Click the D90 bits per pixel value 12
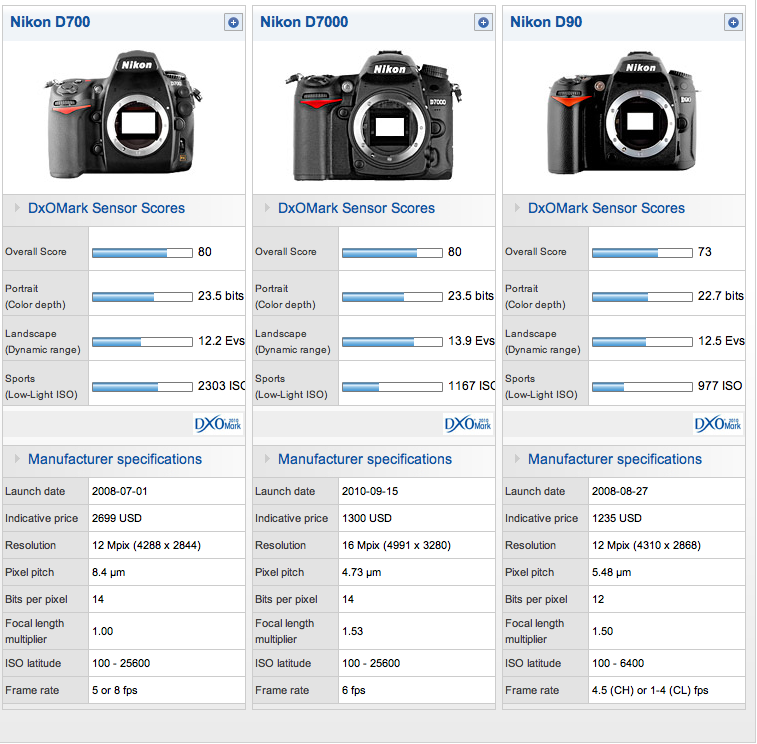 click(598, 599)
